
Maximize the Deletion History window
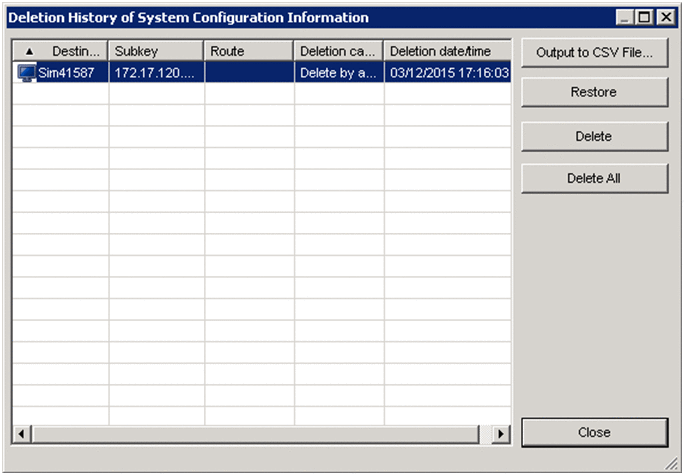[644, 18]
